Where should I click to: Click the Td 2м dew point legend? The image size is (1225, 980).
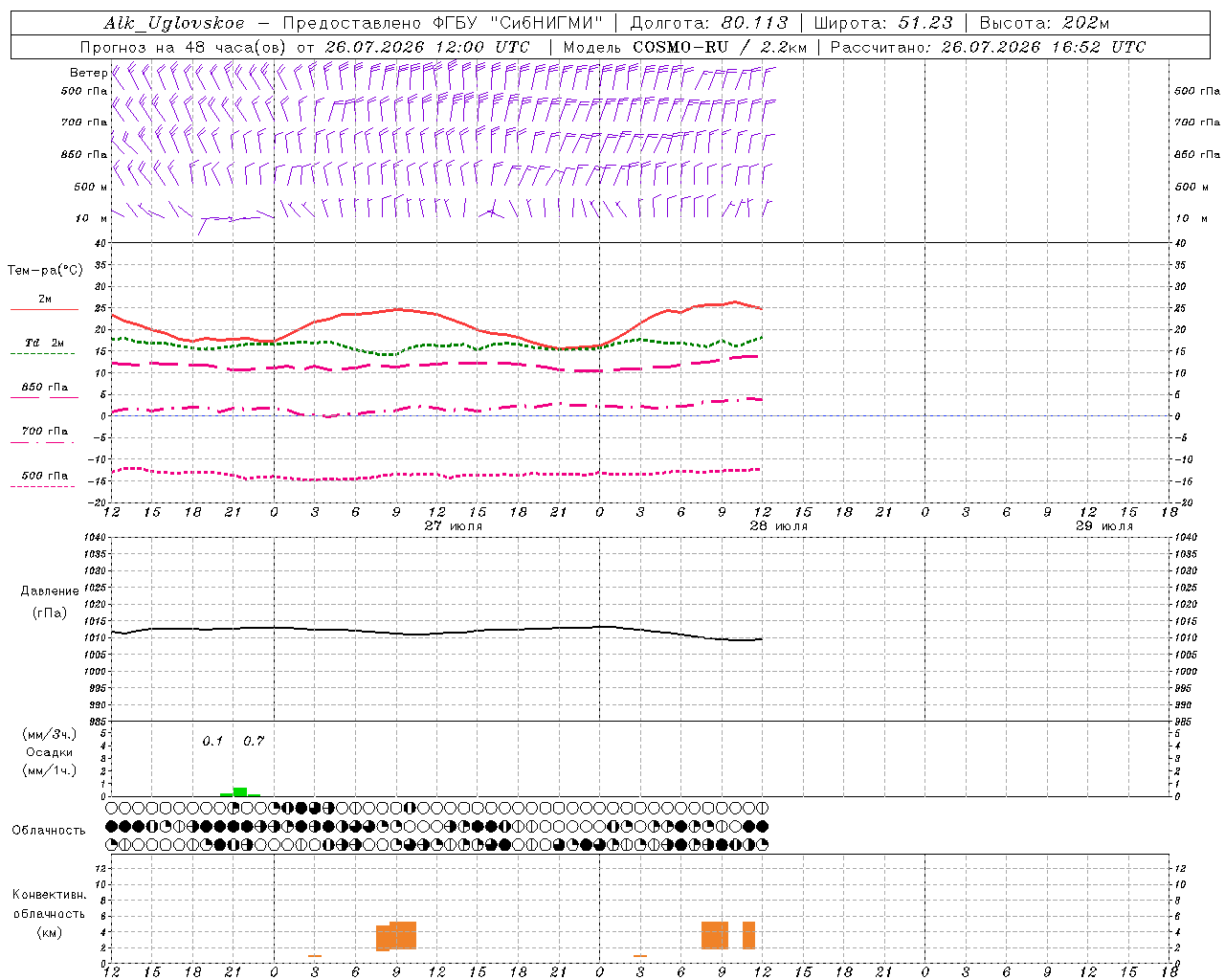pos(44,343)
